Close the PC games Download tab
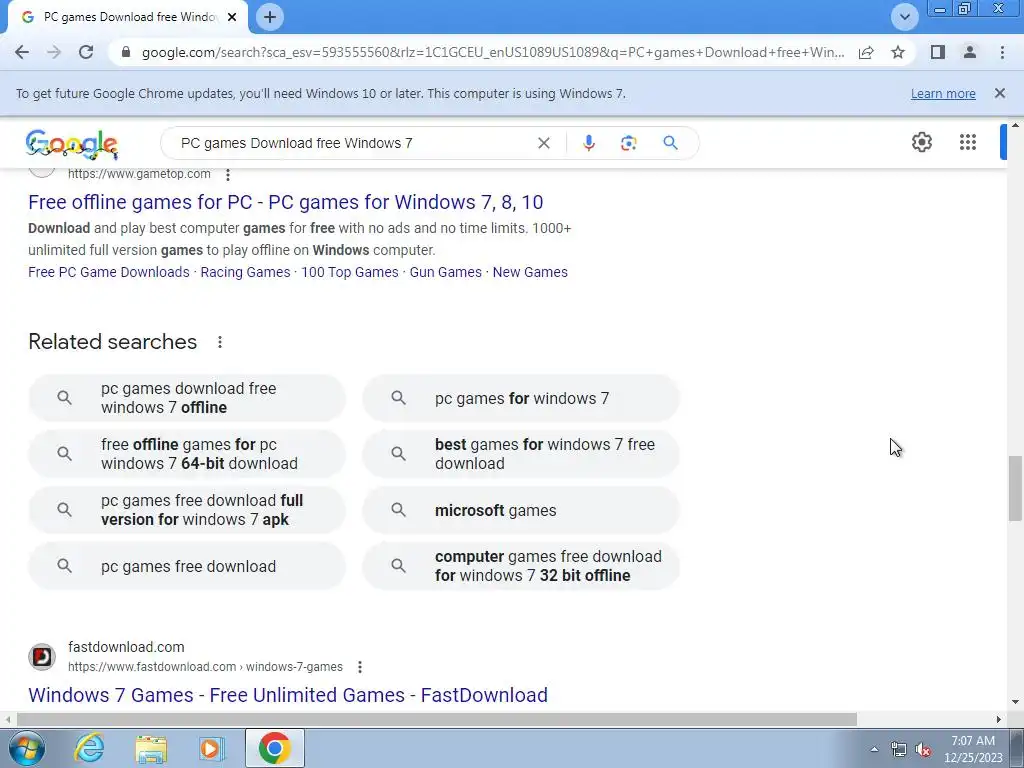Screen dimensions: 1024x768 pyautogui.click(x=232, y=17)
